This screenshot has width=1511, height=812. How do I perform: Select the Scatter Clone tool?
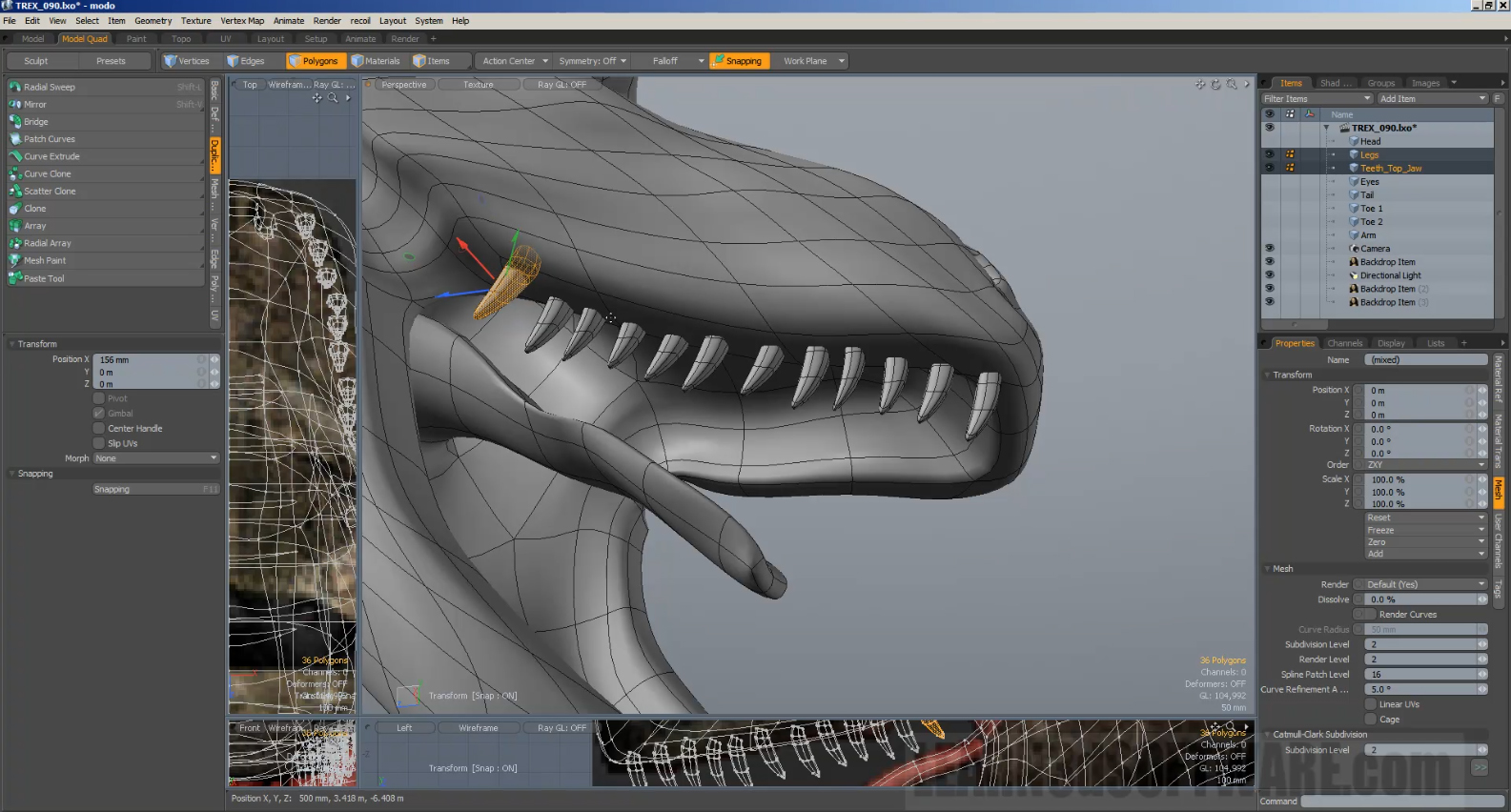pos(50,192)
